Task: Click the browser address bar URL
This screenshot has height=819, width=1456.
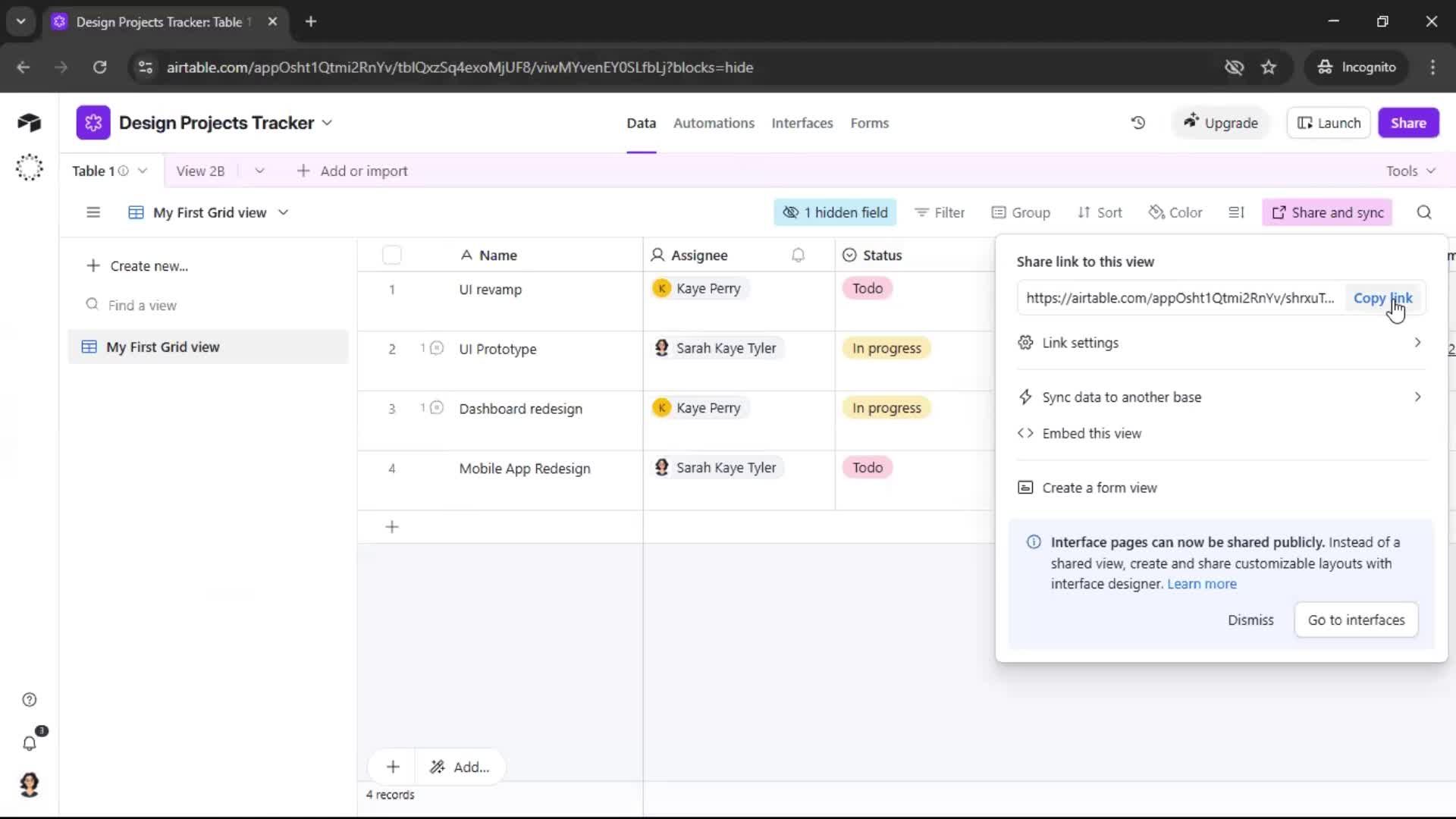Action: (460, 67)
